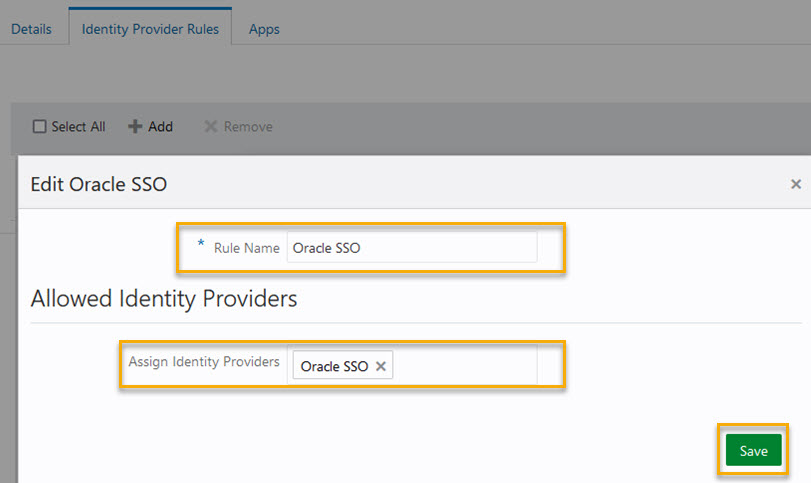Click the Remove X icon
811x483 pixels.
211,127
